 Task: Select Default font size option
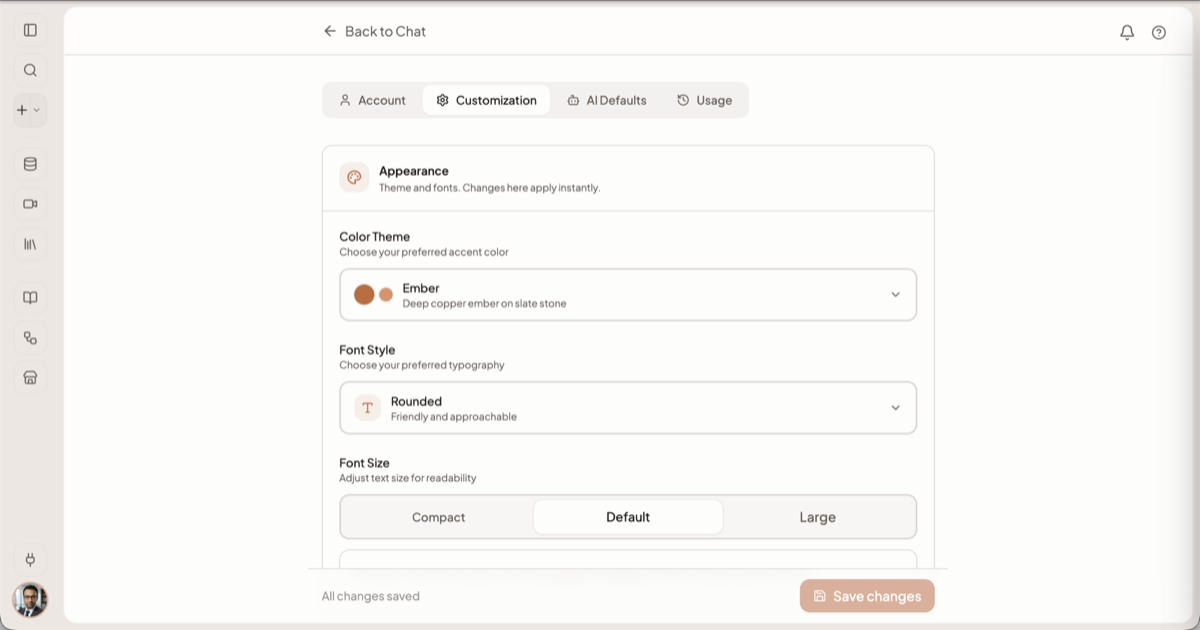pos(628,517)
